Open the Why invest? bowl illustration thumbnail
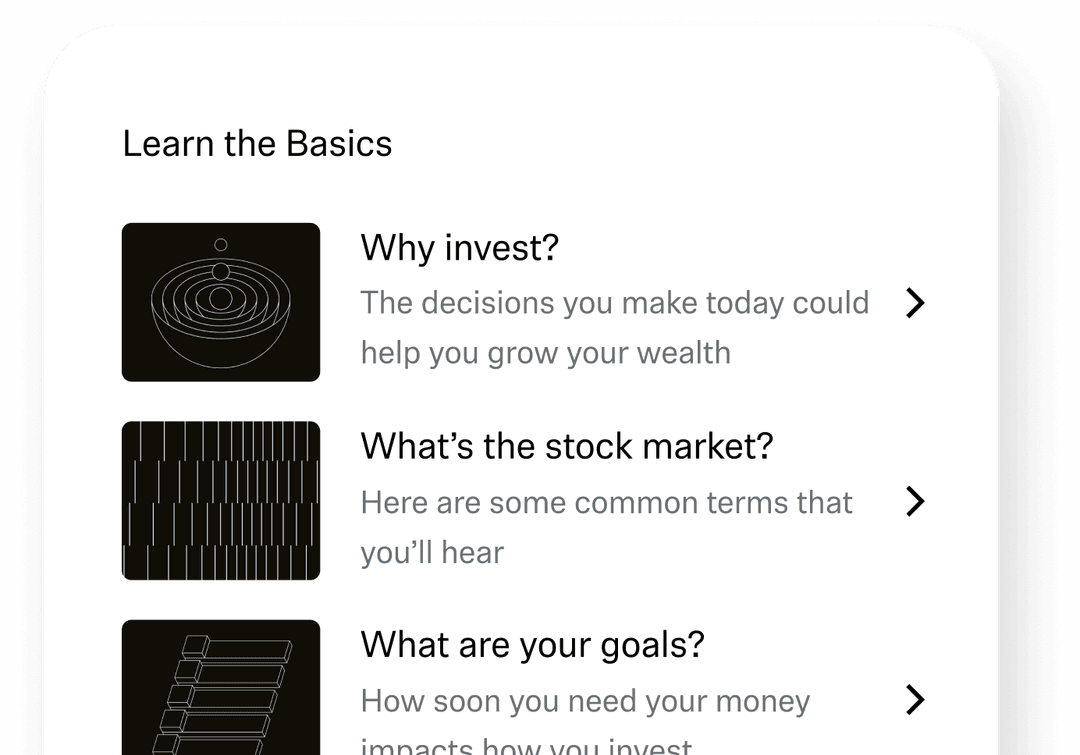Viewport: 1080px width, 755px height. 221,302
